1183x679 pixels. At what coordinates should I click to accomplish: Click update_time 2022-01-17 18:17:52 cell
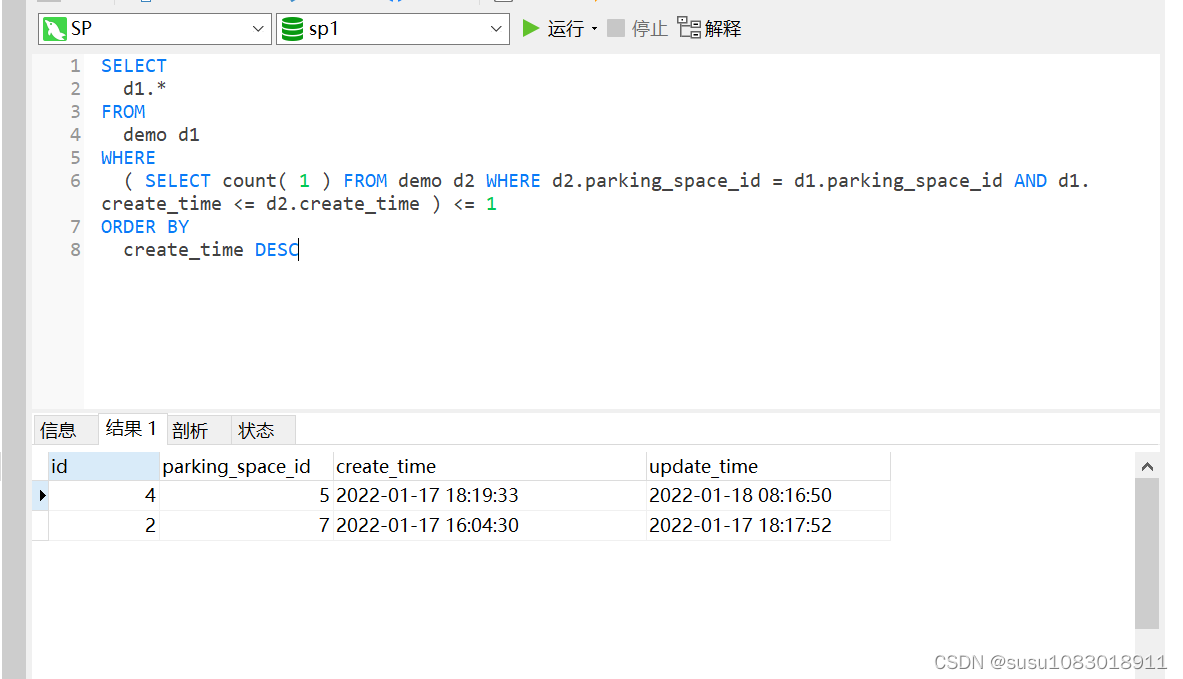coord(768,525)
